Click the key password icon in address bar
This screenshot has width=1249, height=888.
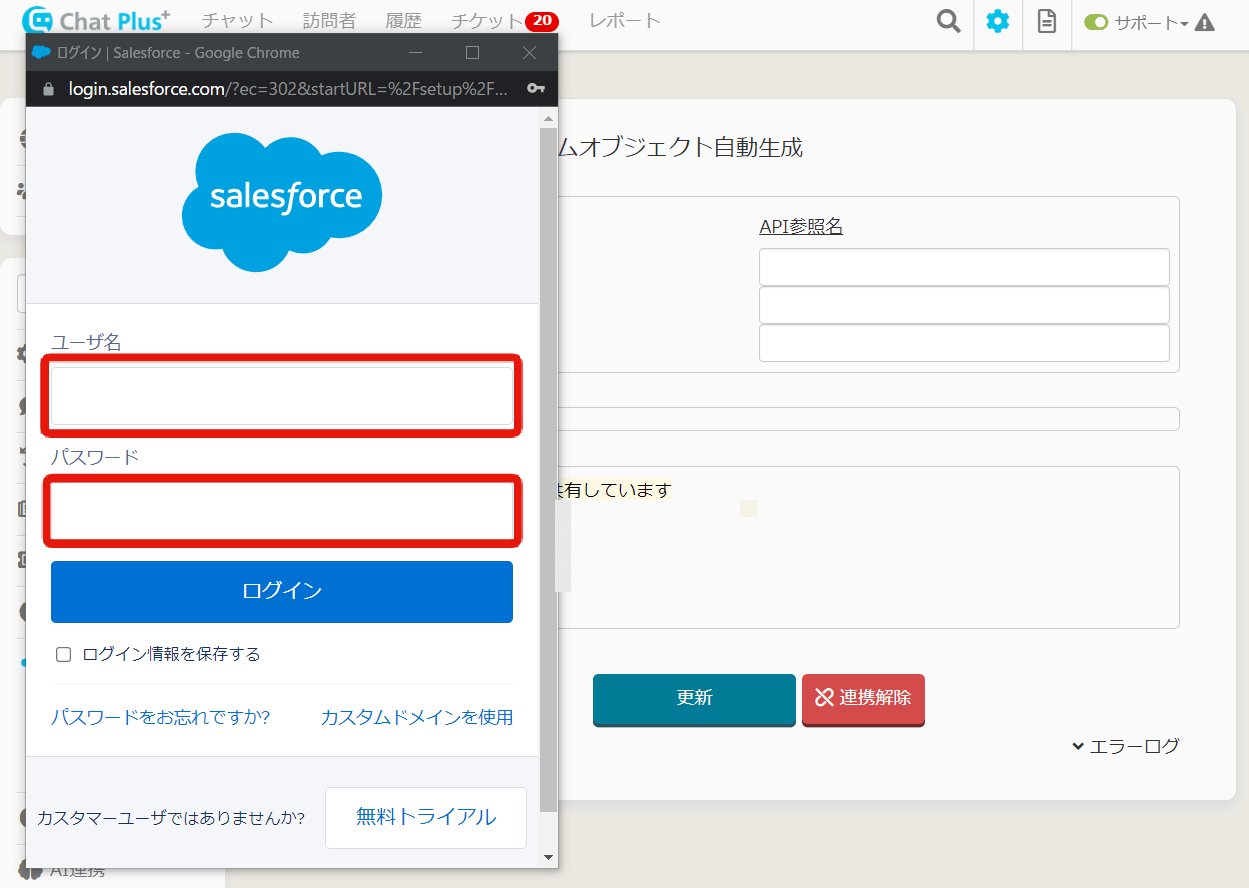tap(536, 89)
